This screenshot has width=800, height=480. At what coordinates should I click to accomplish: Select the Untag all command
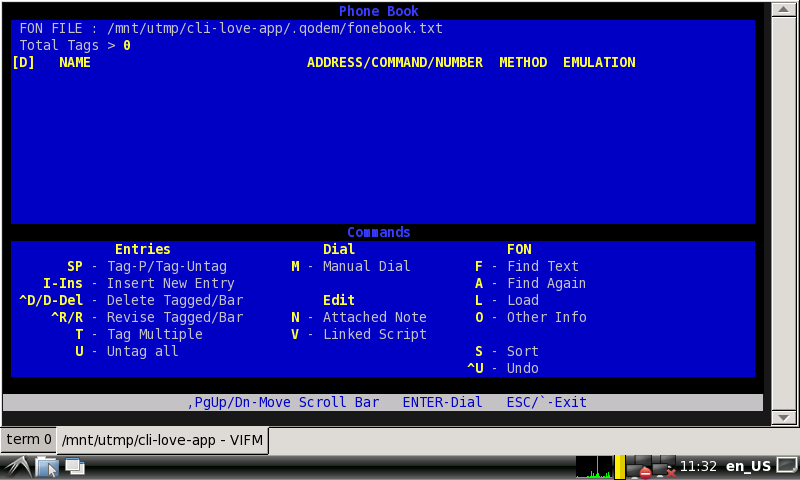click(127, 351)
